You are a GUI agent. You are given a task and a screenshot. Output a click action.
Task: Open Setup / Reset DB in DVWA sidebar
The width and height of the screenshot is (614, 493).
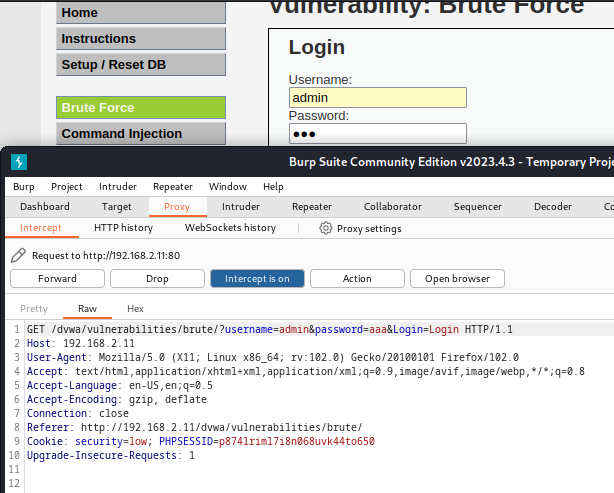141,65
